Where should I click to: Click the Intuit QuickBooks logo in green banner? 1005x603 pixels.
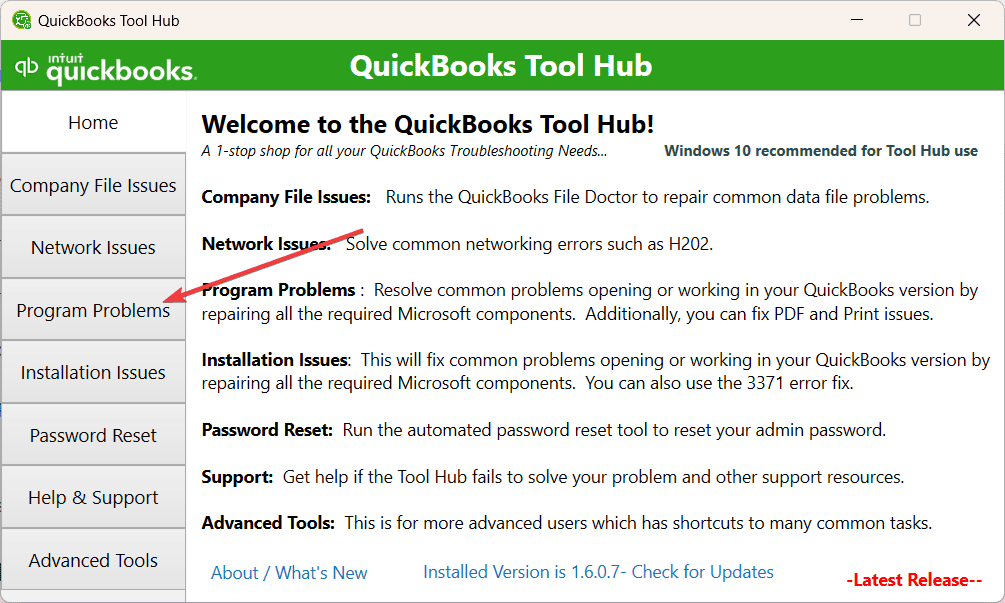point(106,69)
